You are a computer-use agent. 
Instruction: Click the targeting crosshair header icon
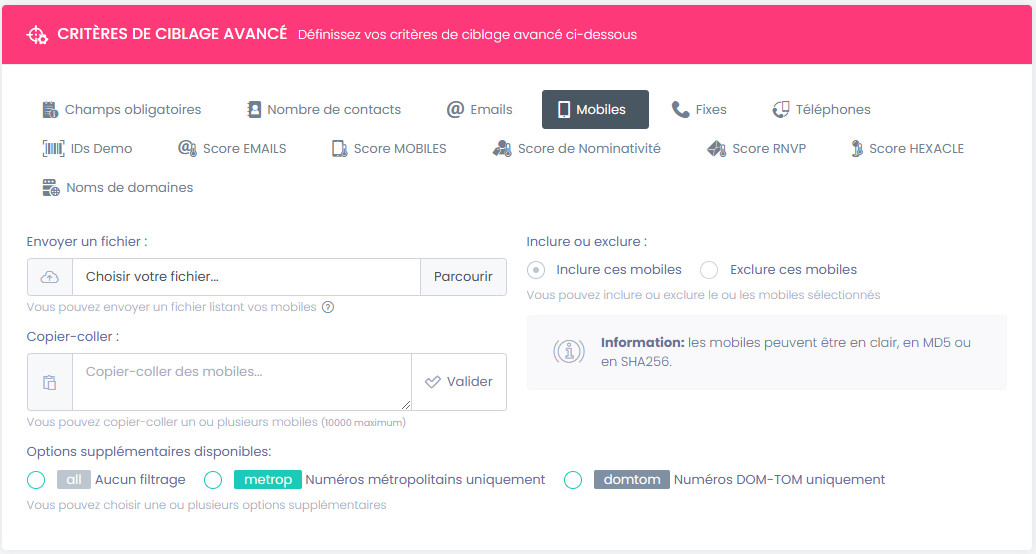pyautogui.click(x=37, y=34)
